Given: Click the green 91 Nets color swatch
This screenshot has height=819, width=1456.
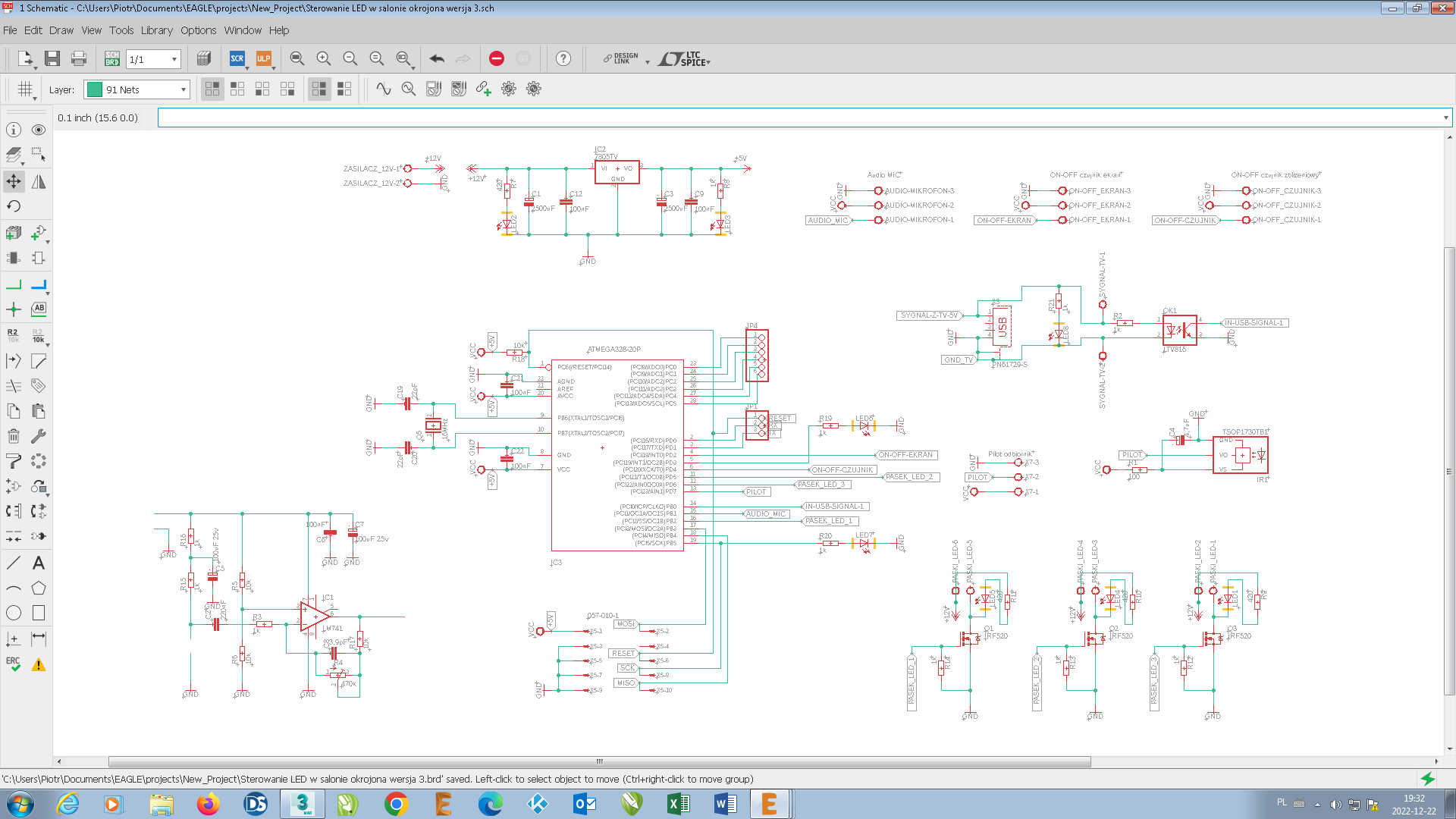Looking at the screenshot, I should [x=95, y=89].
